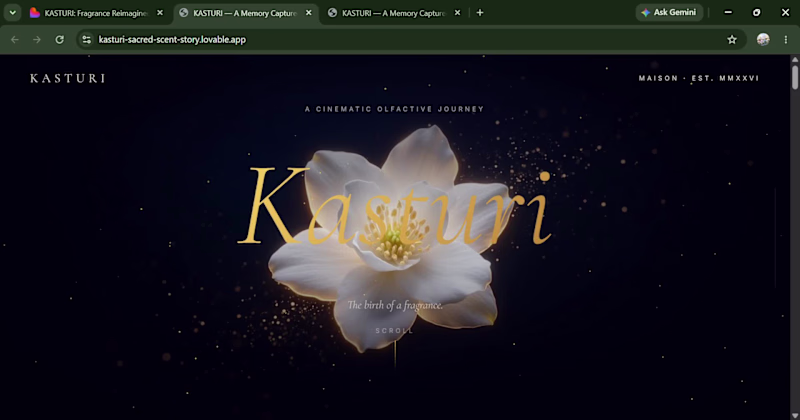Click the KASTURI logo in page header
Image resolution: width=800 pixels, height=420 pixels.
(68, 78)
